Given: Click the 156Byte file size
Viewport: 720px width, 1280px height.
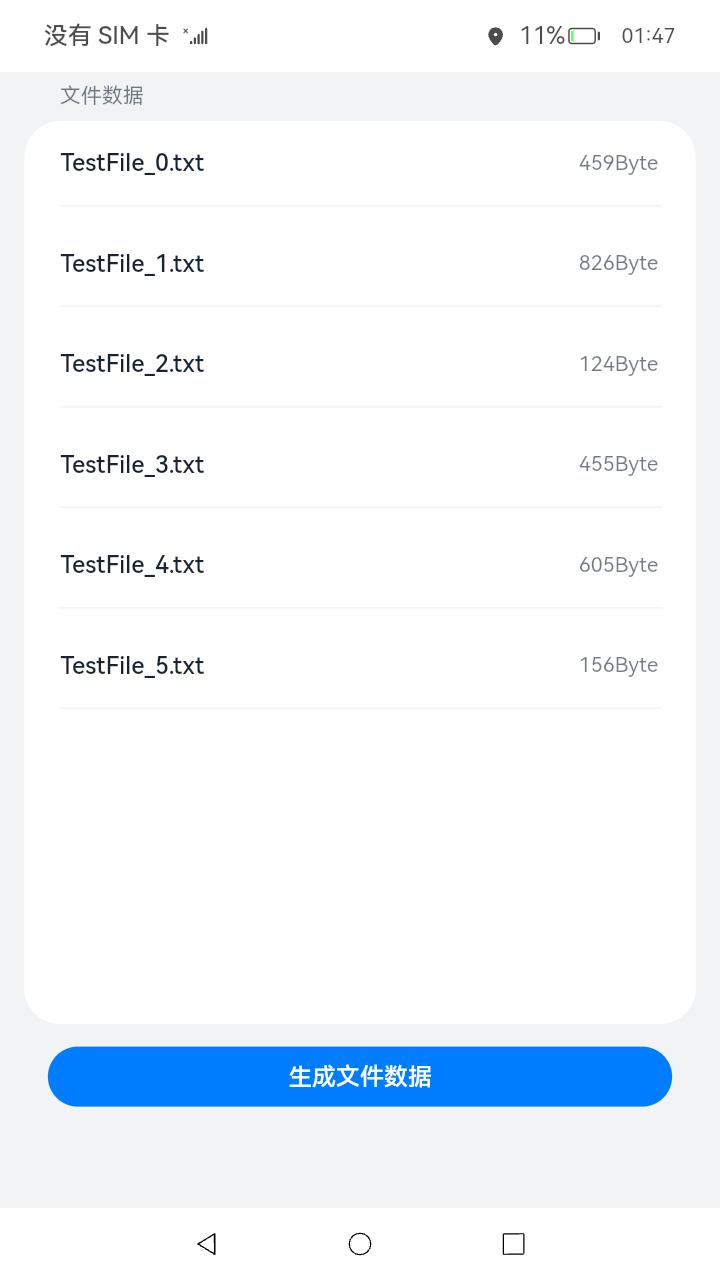Looking at the screenshot, I should pos(618,665).
